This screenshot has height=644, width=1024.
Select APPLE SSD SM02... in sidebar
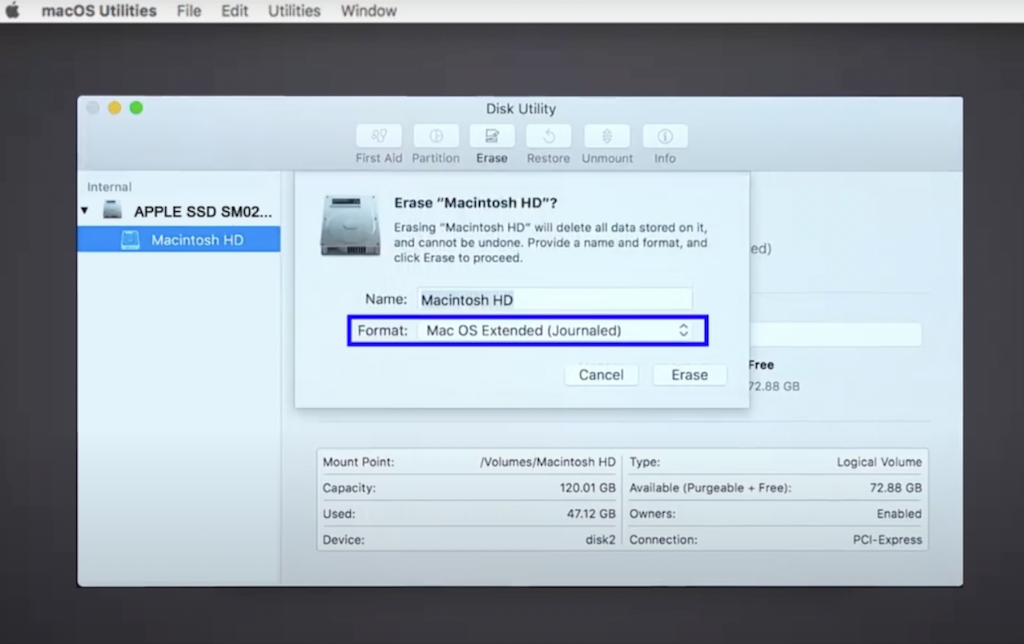click(x=202, y=212)
